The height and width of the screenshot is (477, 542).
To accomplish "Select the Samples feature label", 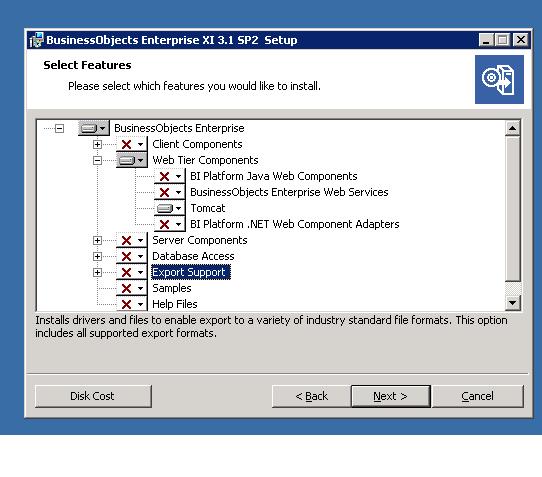I will (x=172, y=288).
